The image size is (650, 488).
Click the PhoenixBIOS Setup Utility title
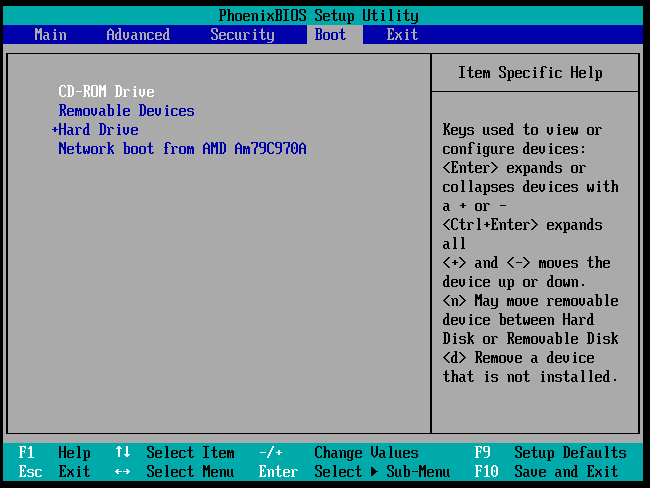coord(319,16)
